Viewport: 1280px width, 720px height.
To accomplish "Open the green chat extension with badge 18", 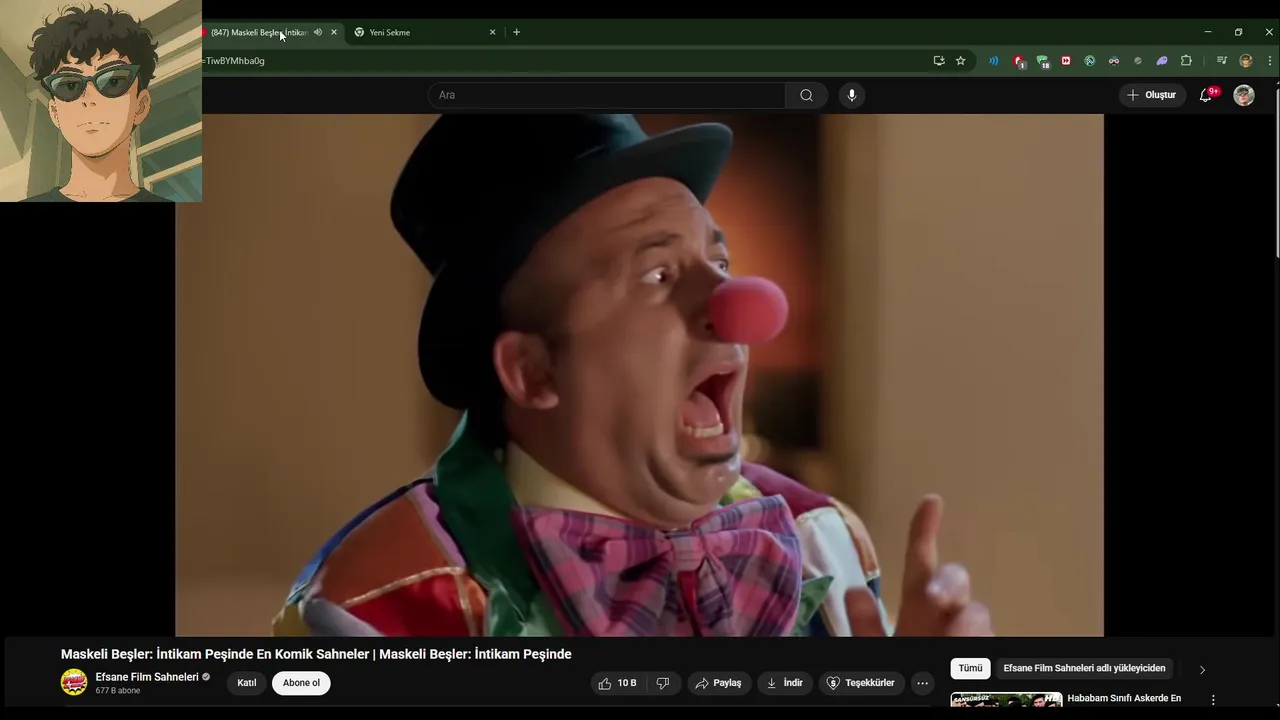I will coord(1042,61).
